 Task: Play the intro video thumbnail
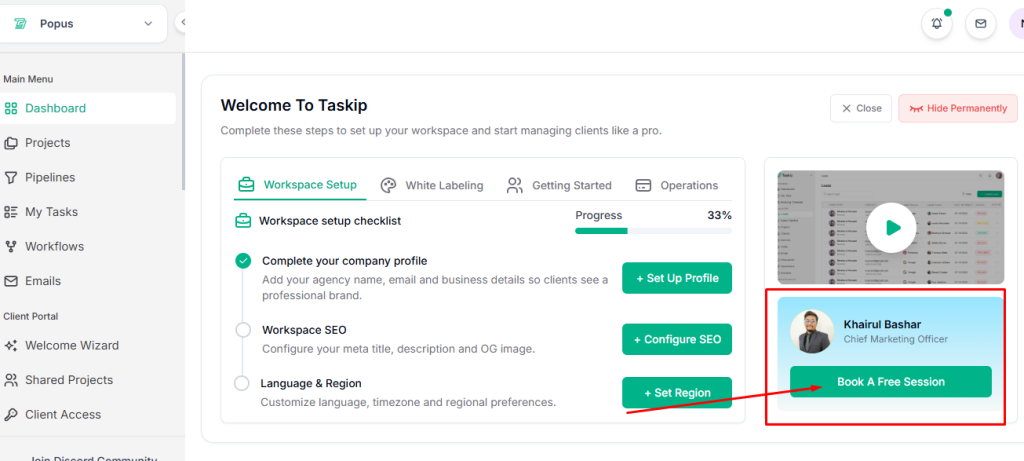[x=890, y=228]
